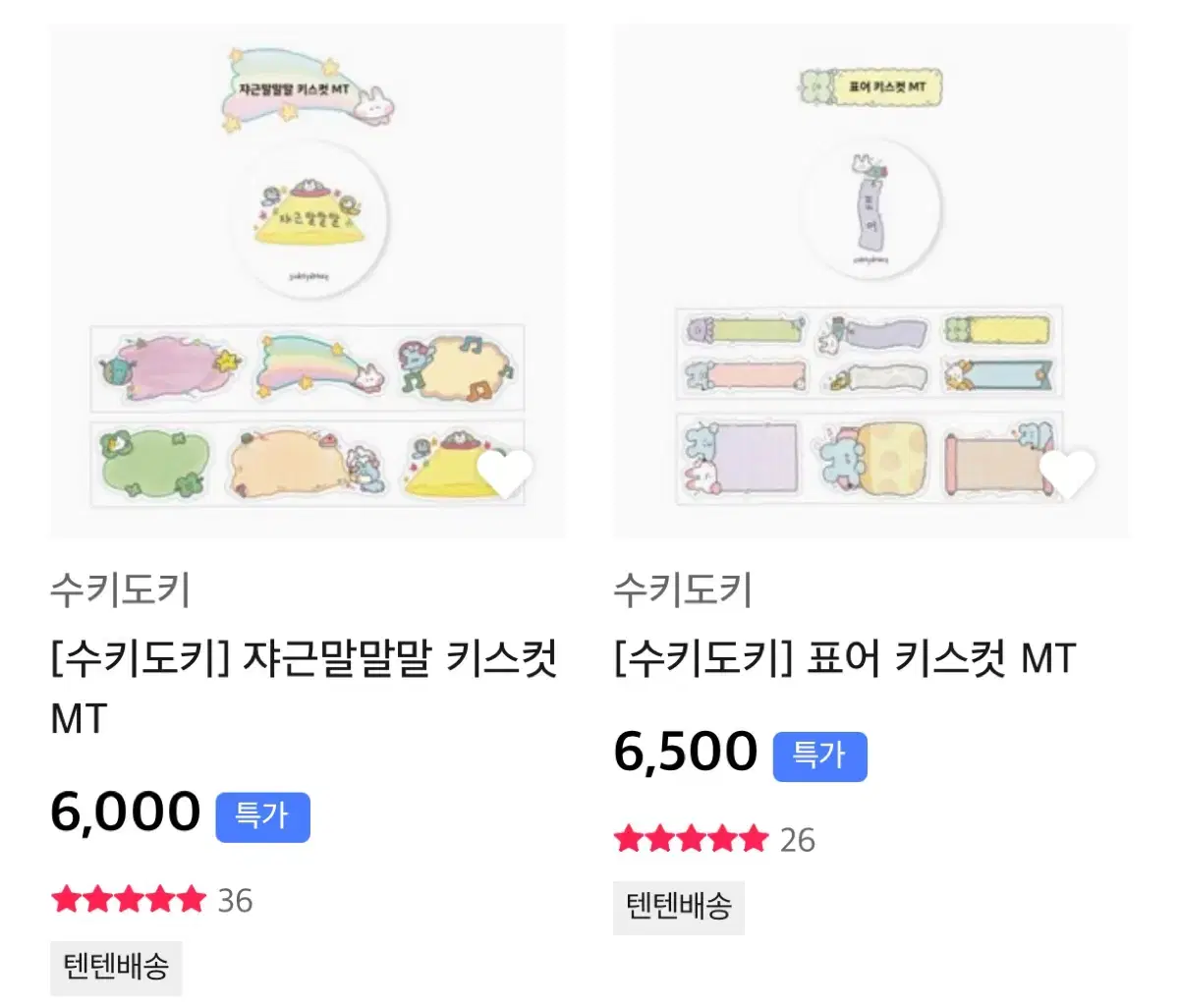This screenshot has height=1008, width=1179.
Task: Tap the 텐텐배송 tag under 26 reviews
Action: click(x=679, y=907)
